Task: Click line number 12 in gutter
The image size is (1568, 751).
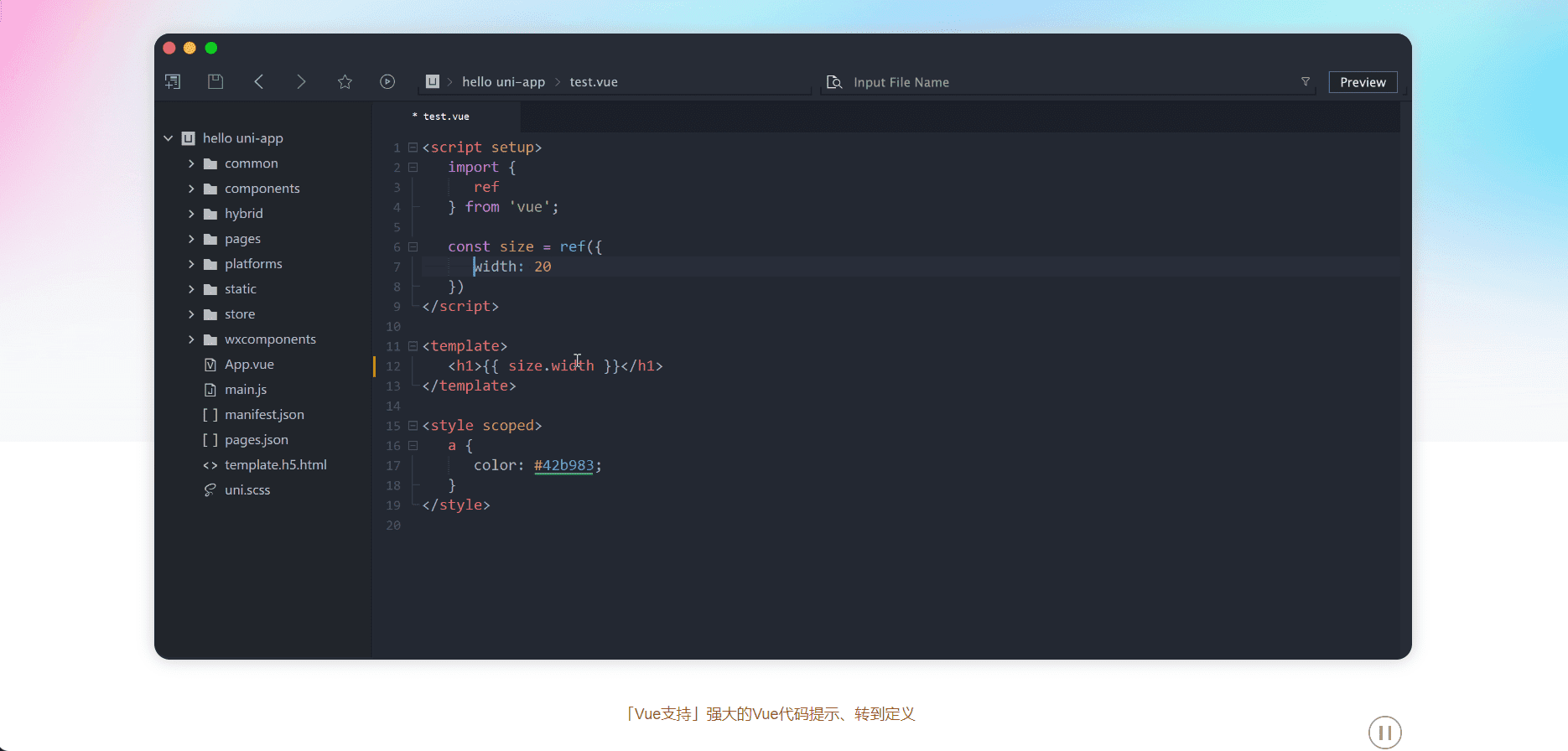Action: [393, 366]
